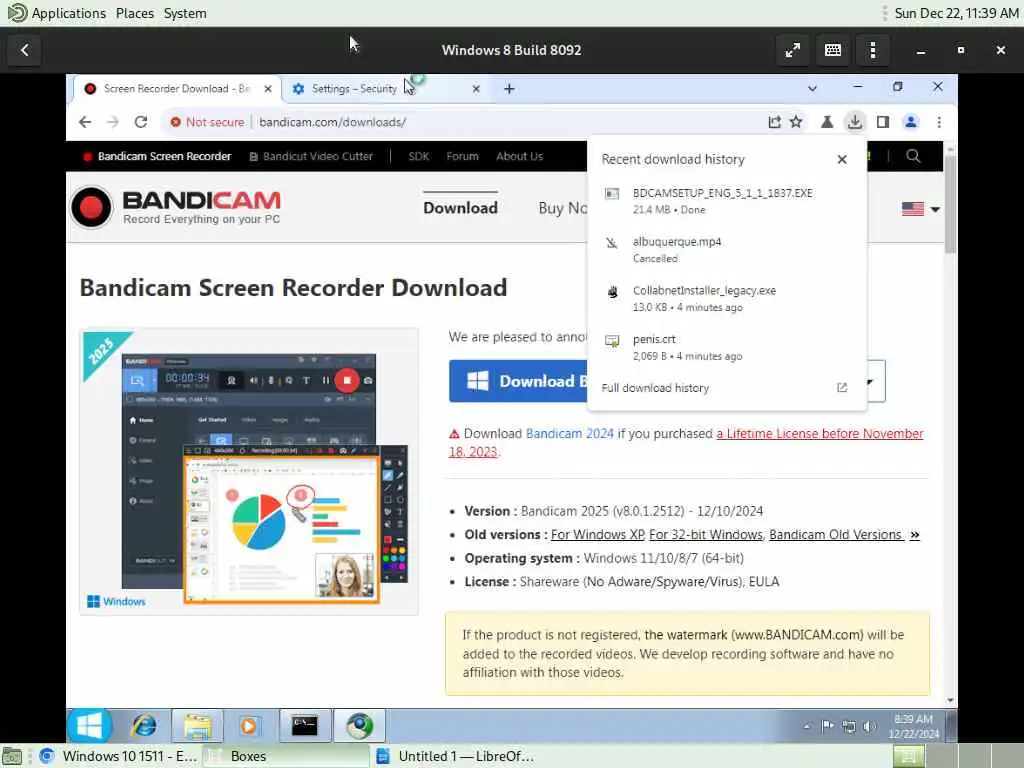Image resolution: width=1024 pixels, height=768 pixels.
Task: Click the Bandicam product screenshot image
Action: [249, 472]
